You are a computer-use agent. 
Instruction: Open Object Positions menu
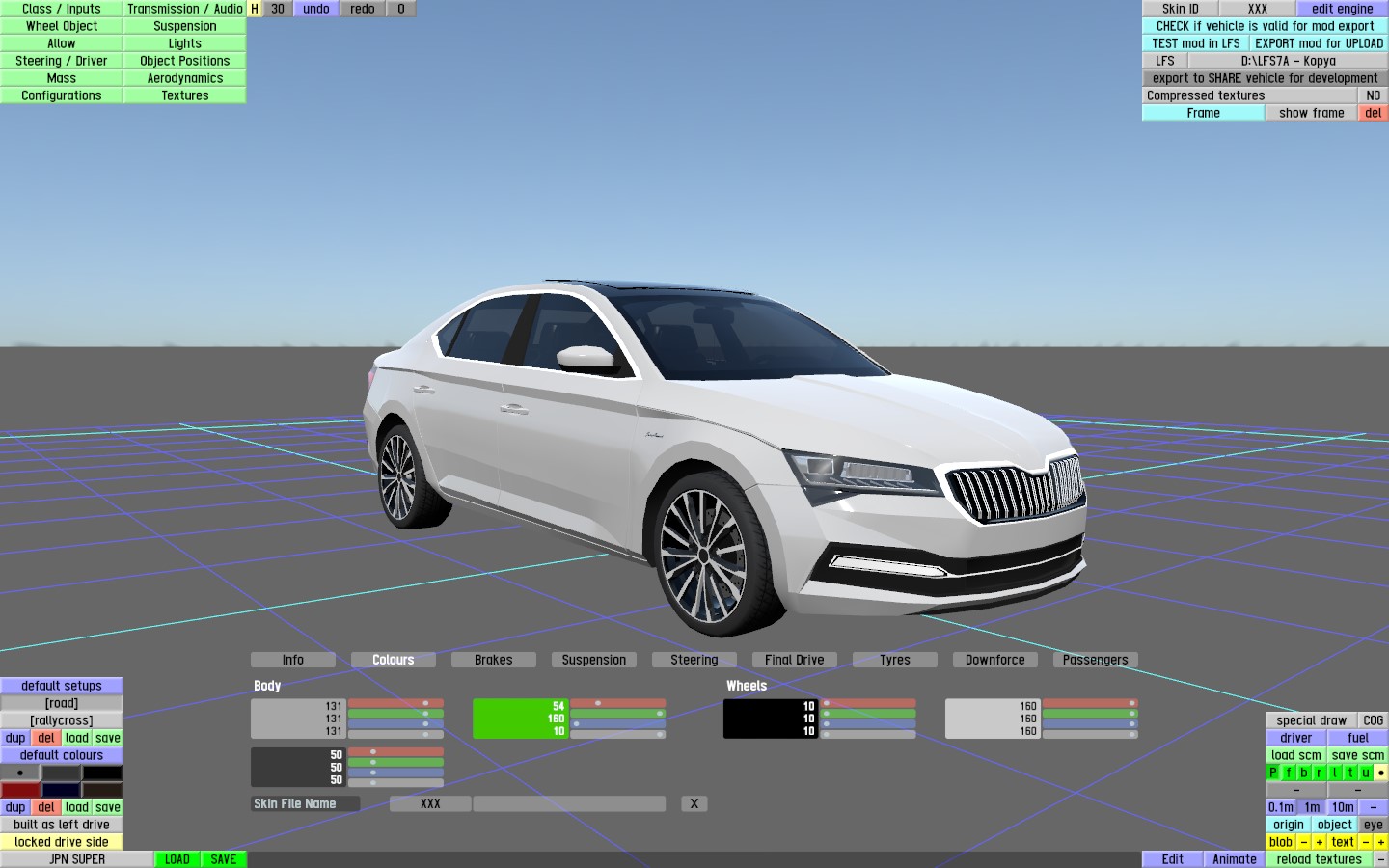[x=185, y=61]
